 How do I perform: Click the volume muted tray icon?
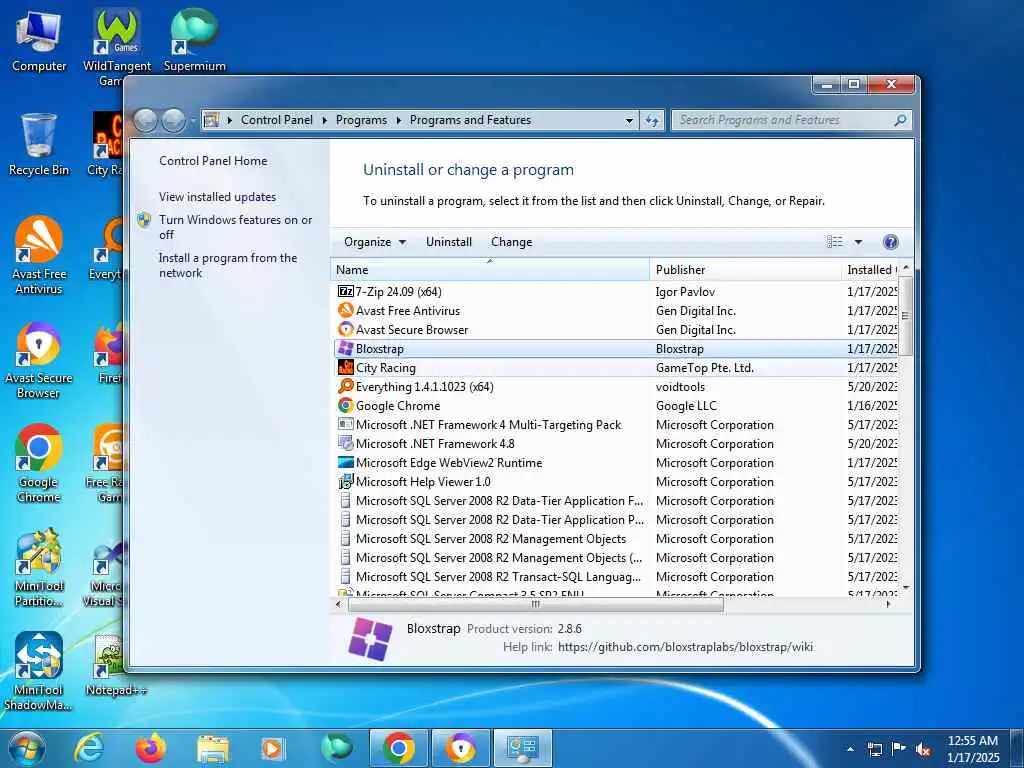pos(923,750)
